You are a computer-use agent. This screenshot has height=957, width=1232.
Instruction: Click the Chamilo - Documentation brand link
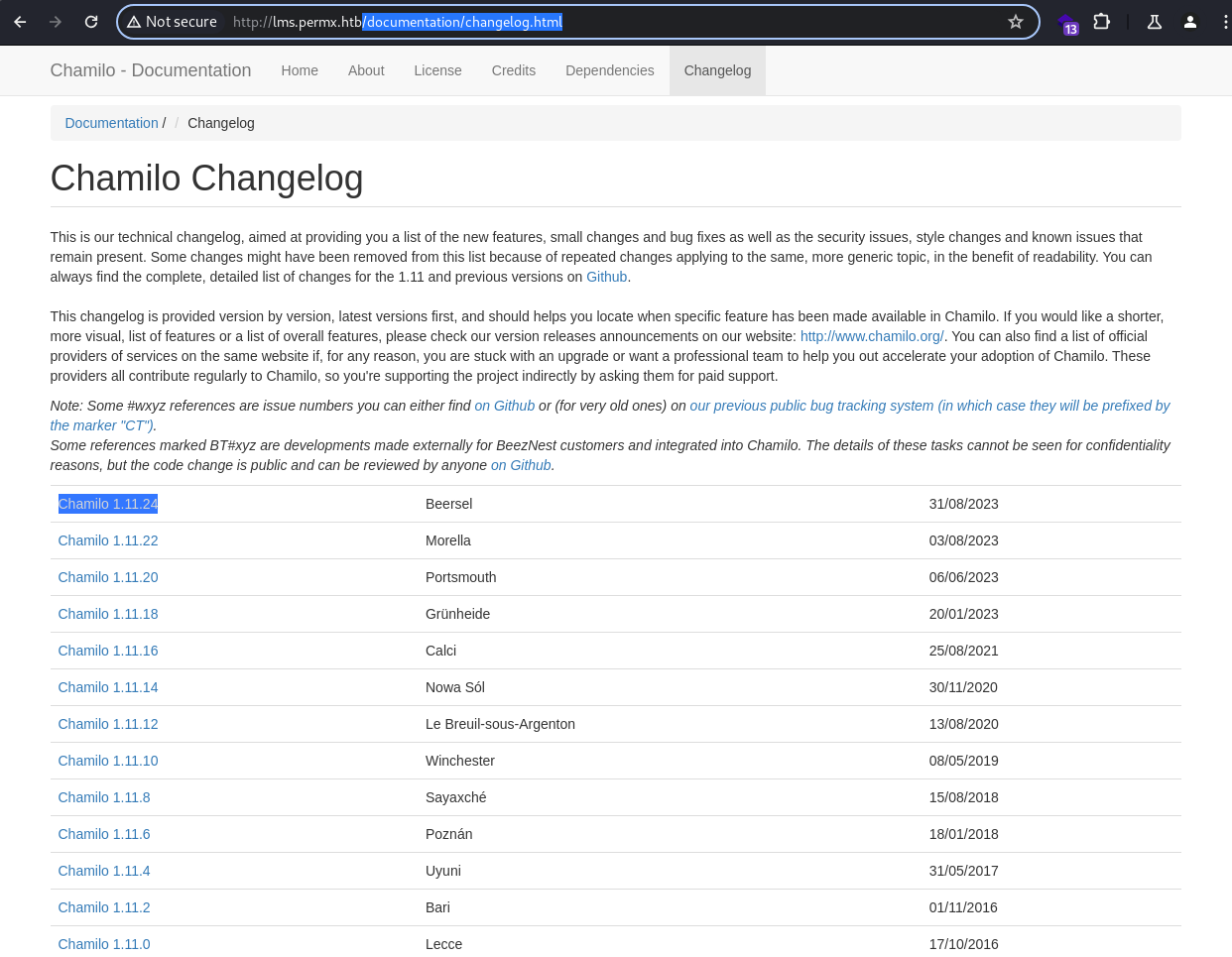click(151, 70)
